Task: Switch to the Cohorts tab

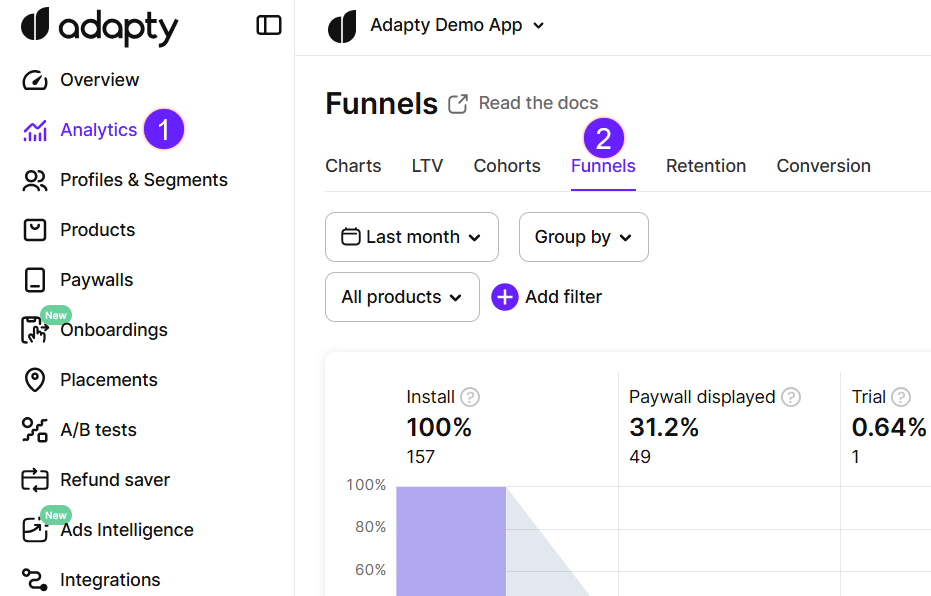Action: point(506,166)
